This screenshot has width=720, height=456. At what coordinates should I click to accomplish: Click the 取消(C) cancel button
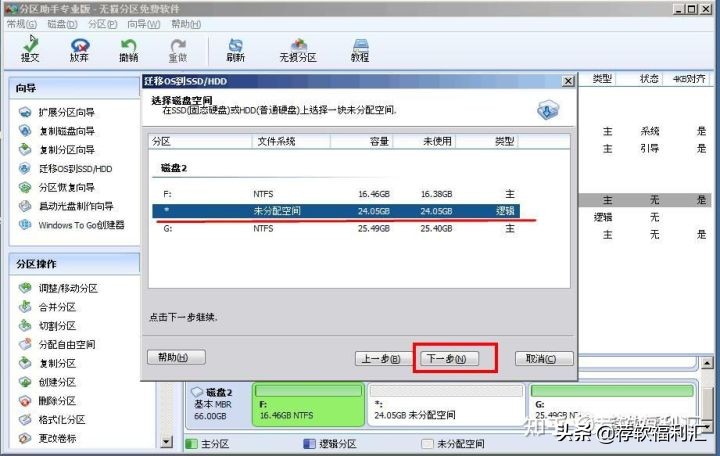[544, 359]
